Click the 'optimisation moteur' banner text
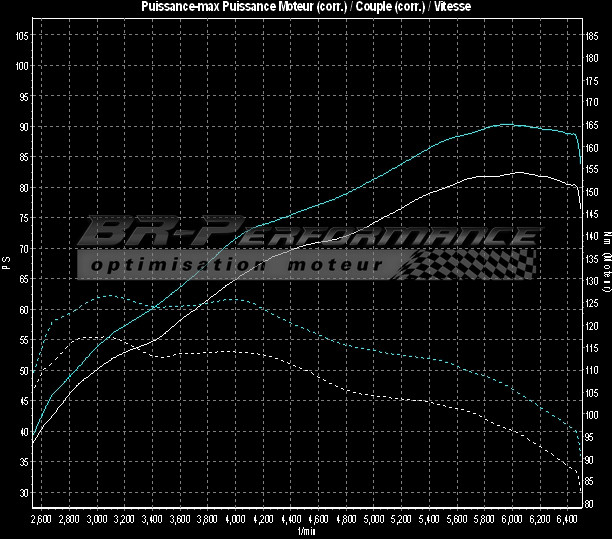This screenshot has height=539, width=612. click(x=236, y=265)
